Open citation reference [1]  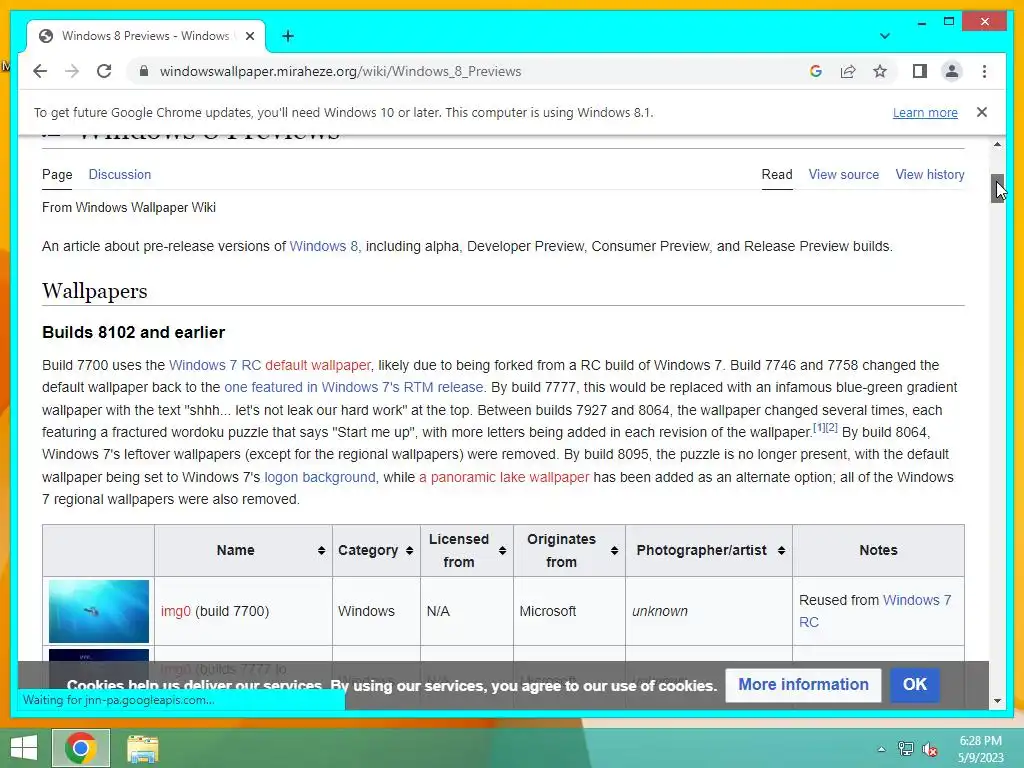point(819,428)
